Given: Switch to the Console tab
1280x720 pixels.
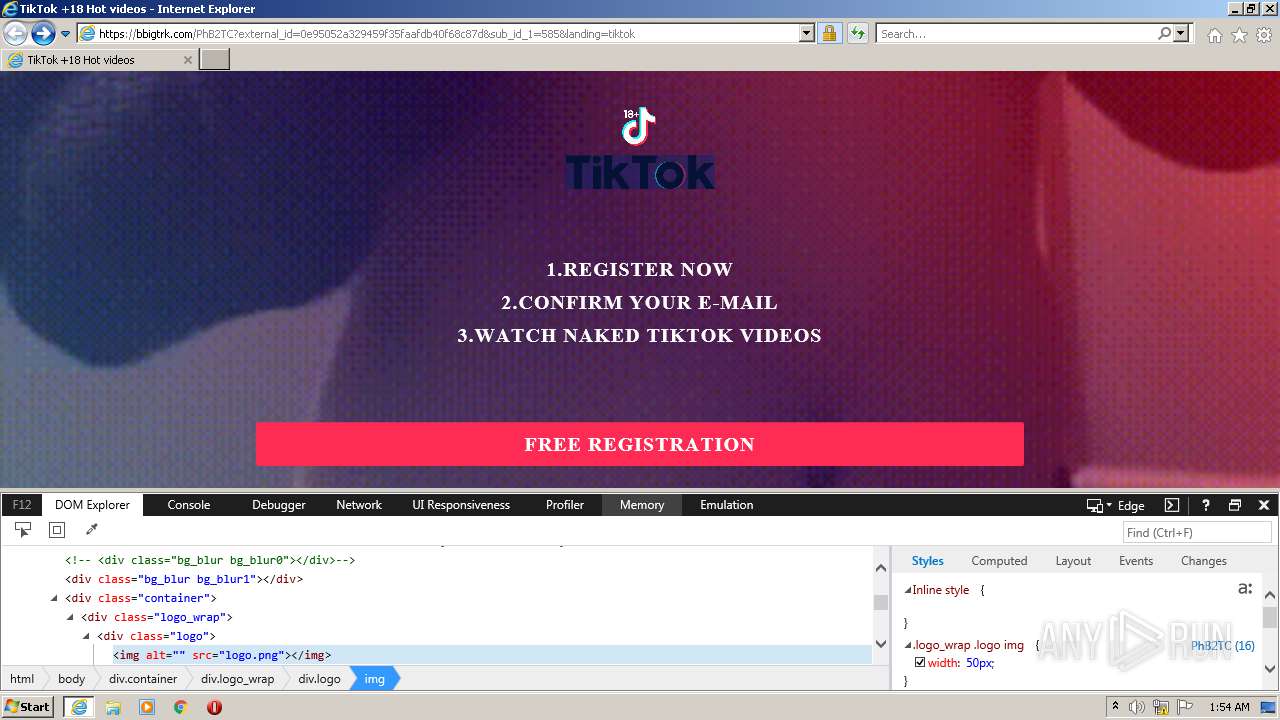Looking at the screenshot, I should pos(189,505).
